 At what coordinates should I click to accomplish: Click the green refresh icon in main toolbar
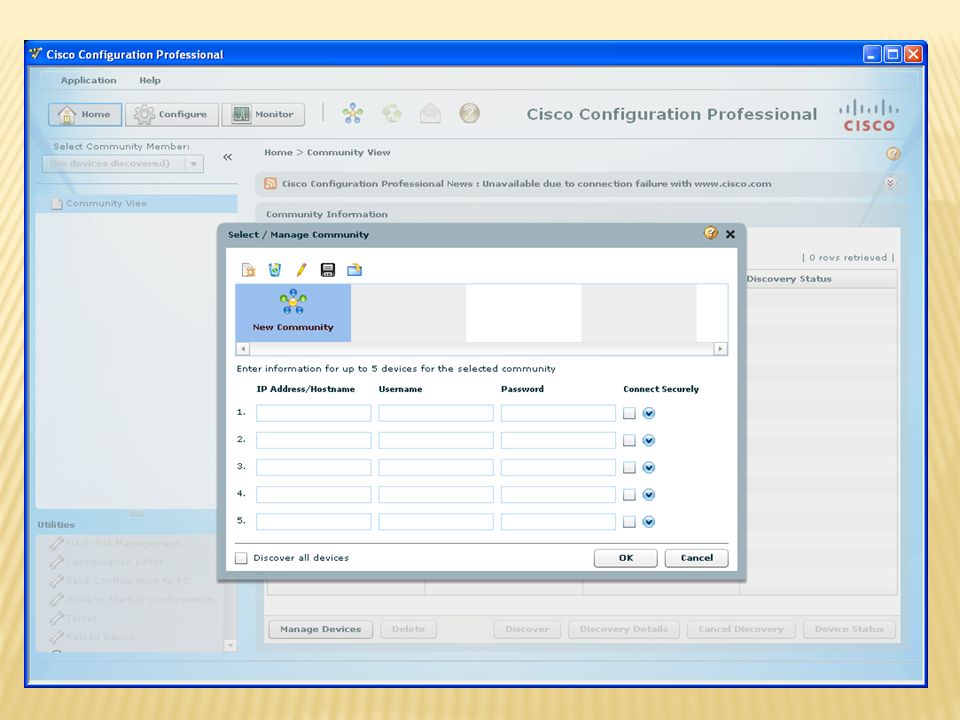point(392,113)
